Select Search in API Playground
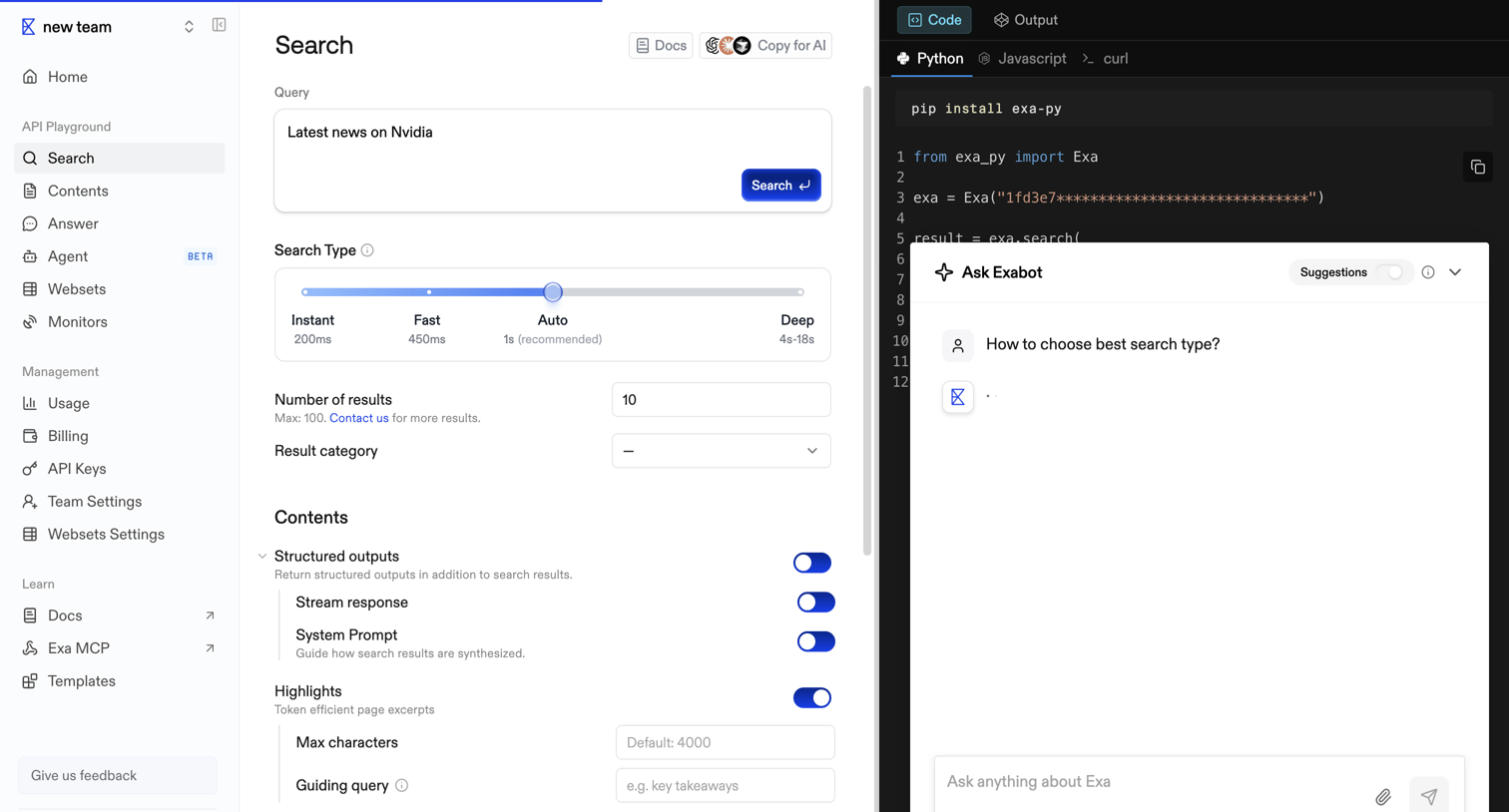 tap(120, 159)
